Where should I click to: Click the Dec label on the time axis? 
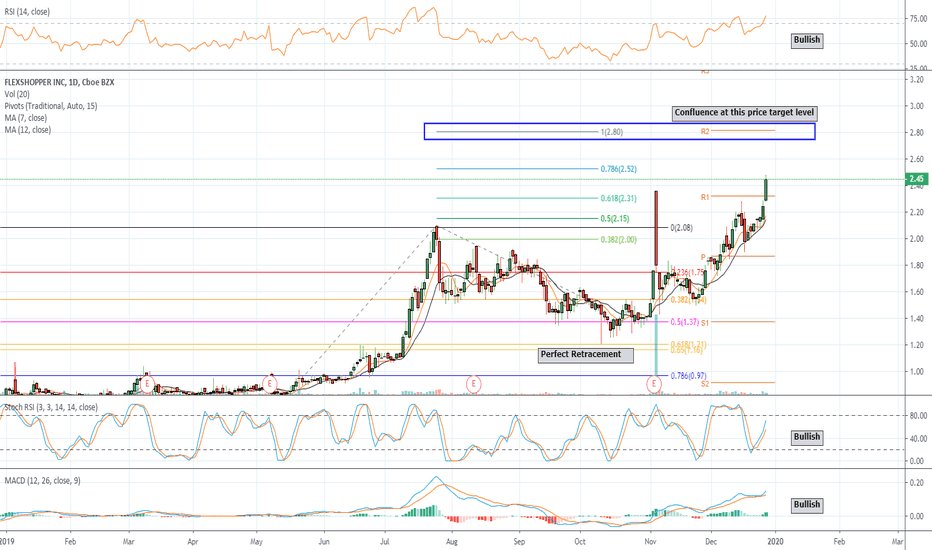coord(711,542)
